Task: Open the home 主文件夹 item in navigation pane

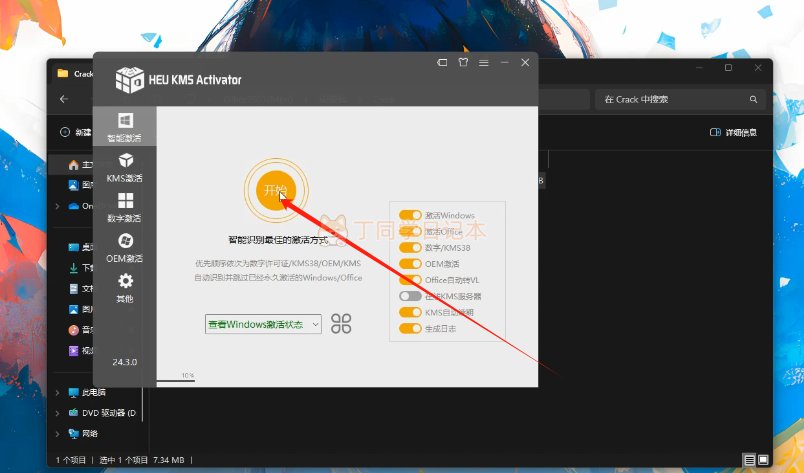Action: click(x=81, y=165)
